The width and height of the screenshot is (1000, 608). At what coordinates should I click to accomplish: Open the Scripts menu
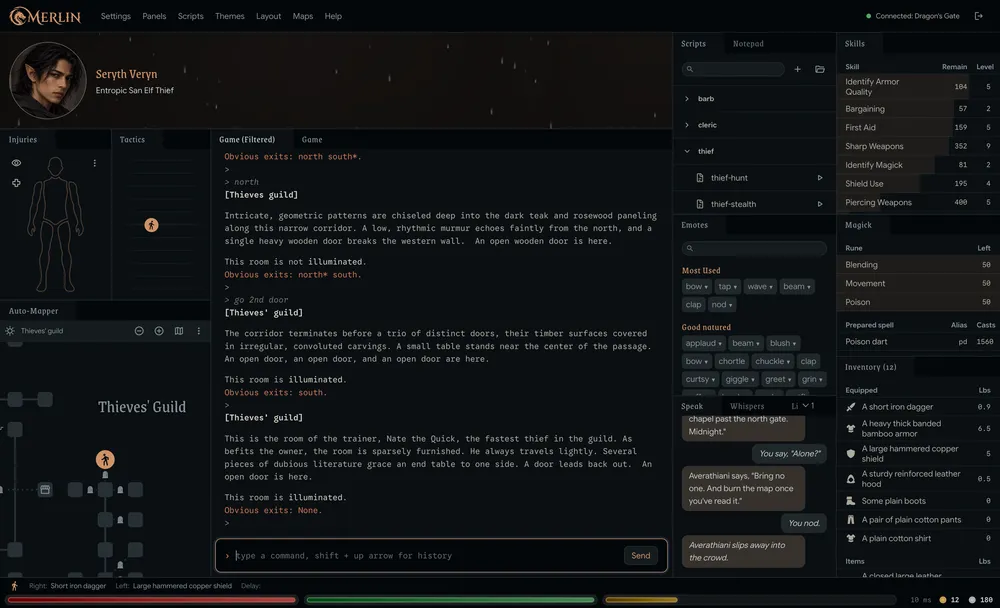click(191, 17)
